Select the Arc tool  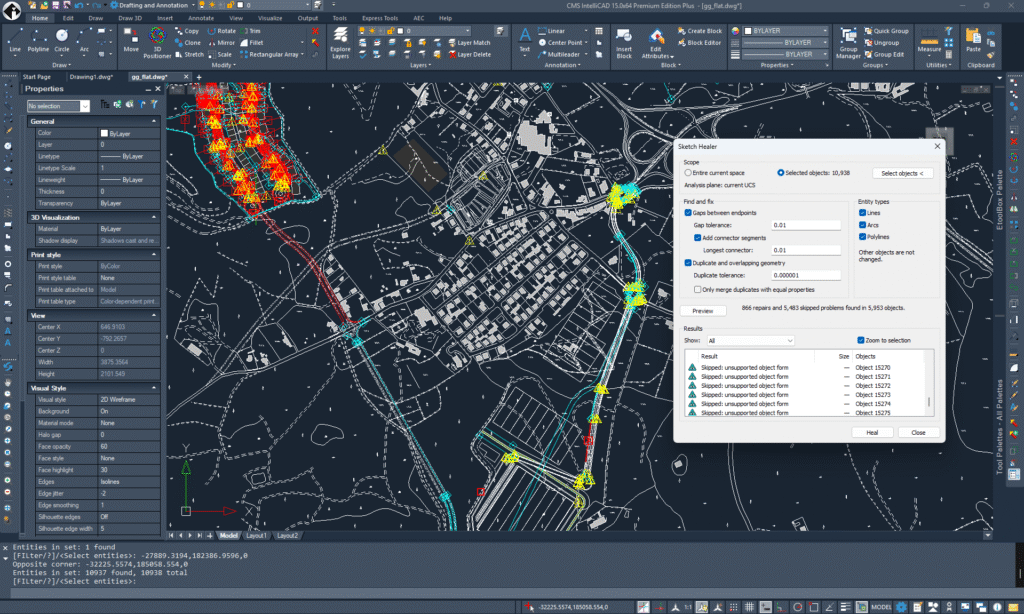[84, 40]
